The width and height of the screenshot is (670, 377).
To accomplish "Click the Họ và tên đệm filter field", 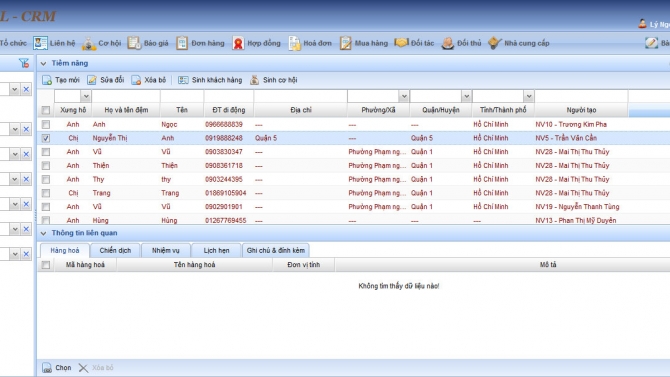I will (126, 96).
